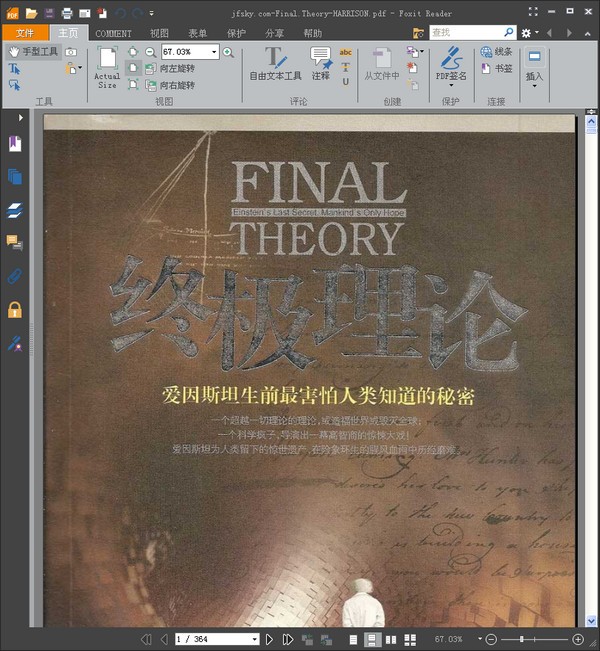This screenshot has width=600, height=651.
Task: Go to next page button
Action: 269,639
